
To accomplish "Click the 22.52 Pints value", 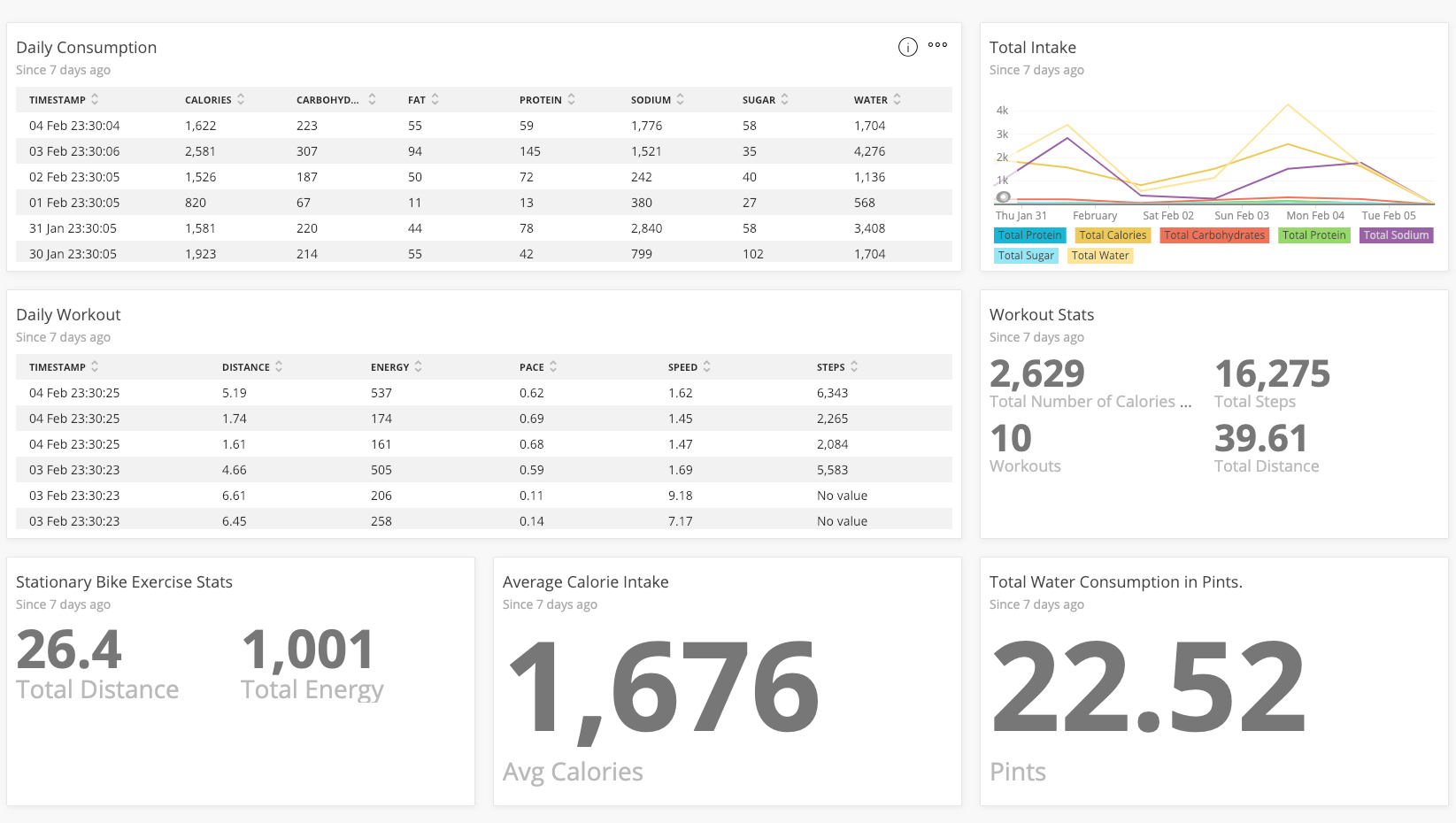I will point(1149,688).
